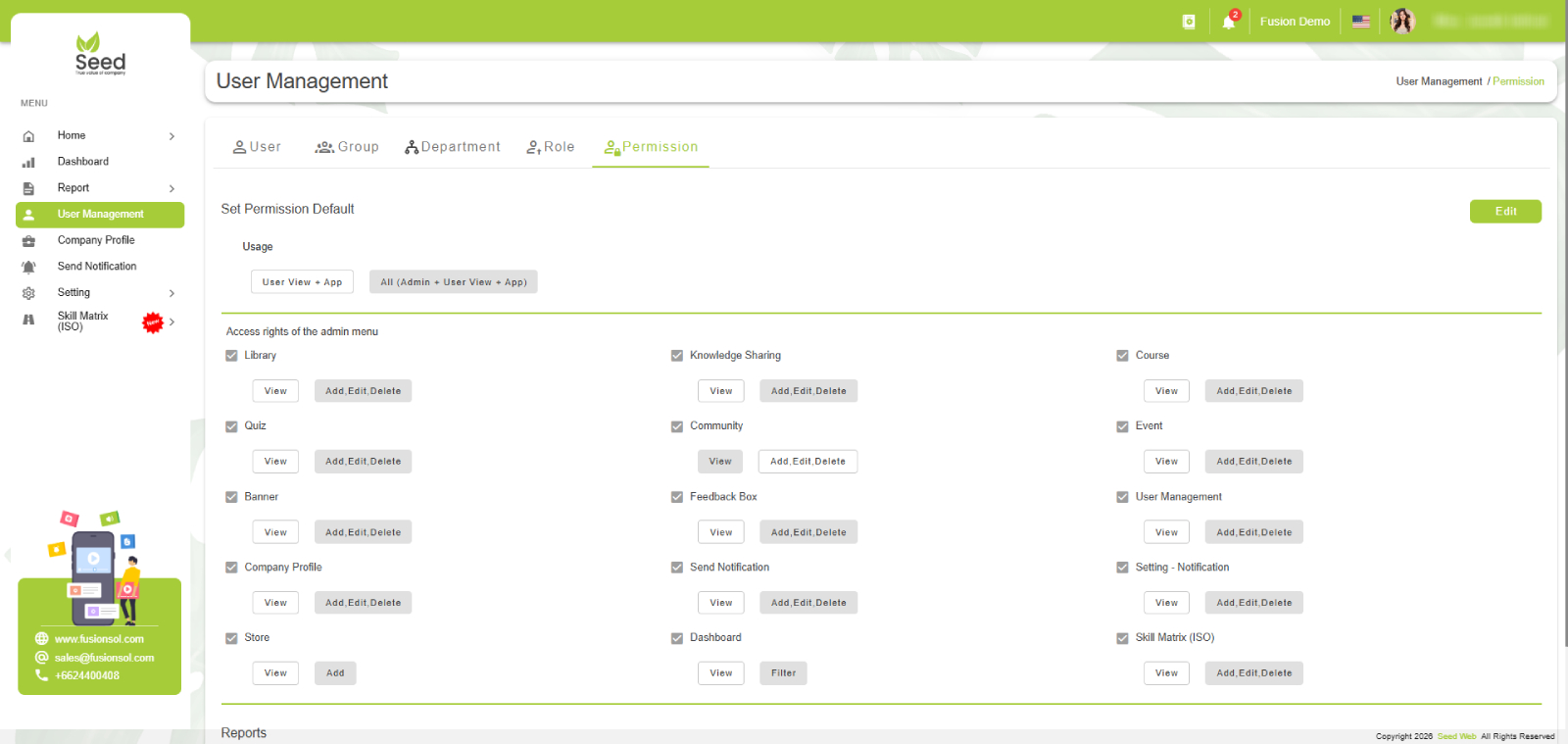Click the Seed logo

tap(100, 54)
